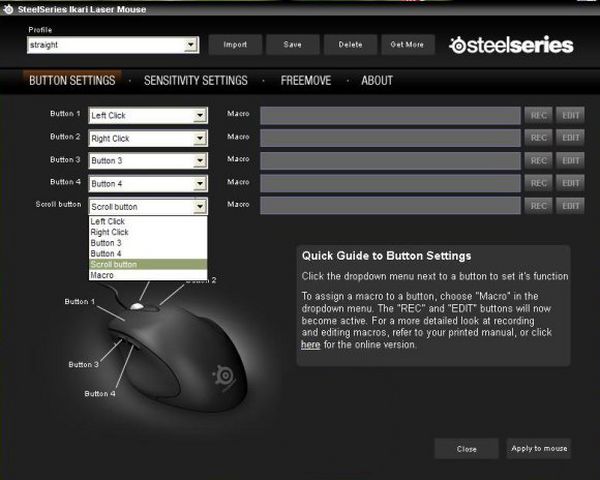Open the FreeMove tab
Screen dimensions: 600x480
[308, 80]
